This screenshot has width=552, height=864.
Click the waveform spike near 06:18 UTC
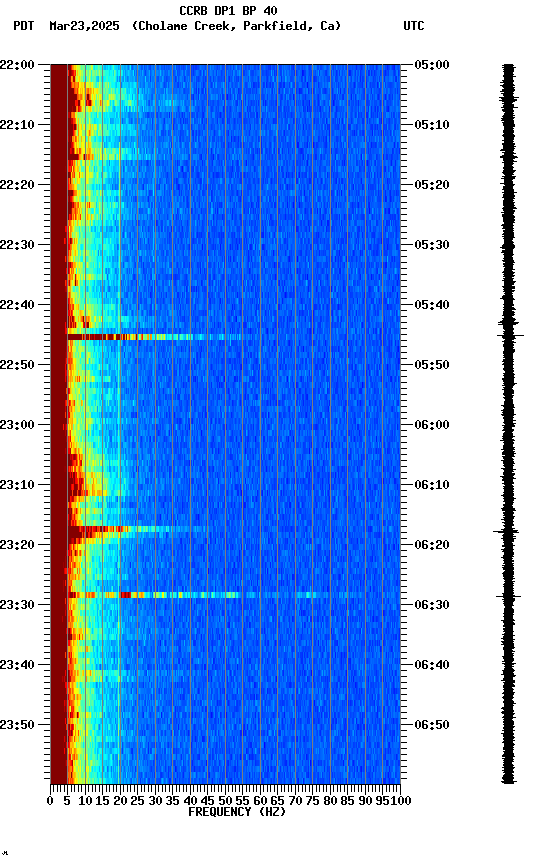tap(506, 532)
